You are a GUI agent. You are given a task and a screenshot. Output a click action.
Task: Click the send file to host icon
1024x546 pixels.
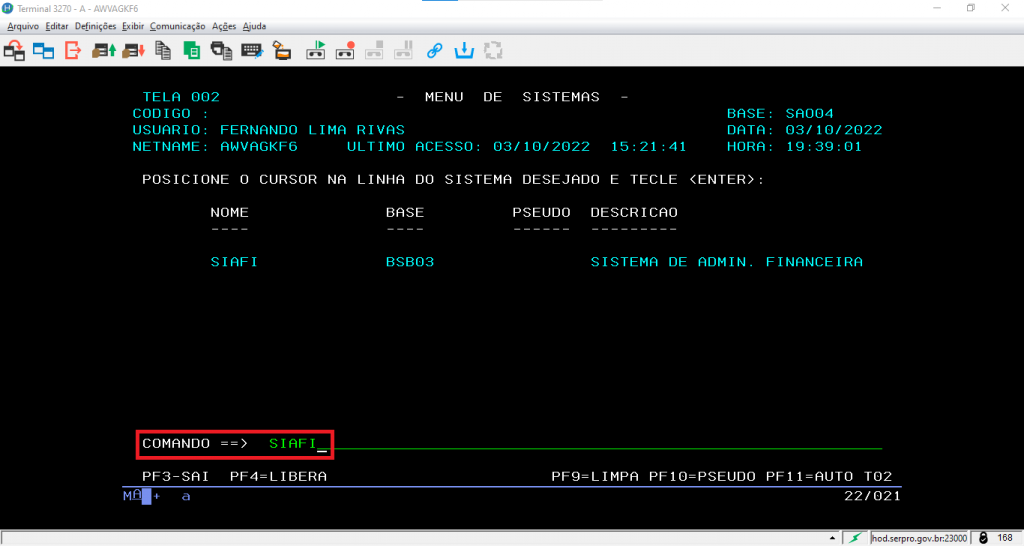tap(105, 49)
